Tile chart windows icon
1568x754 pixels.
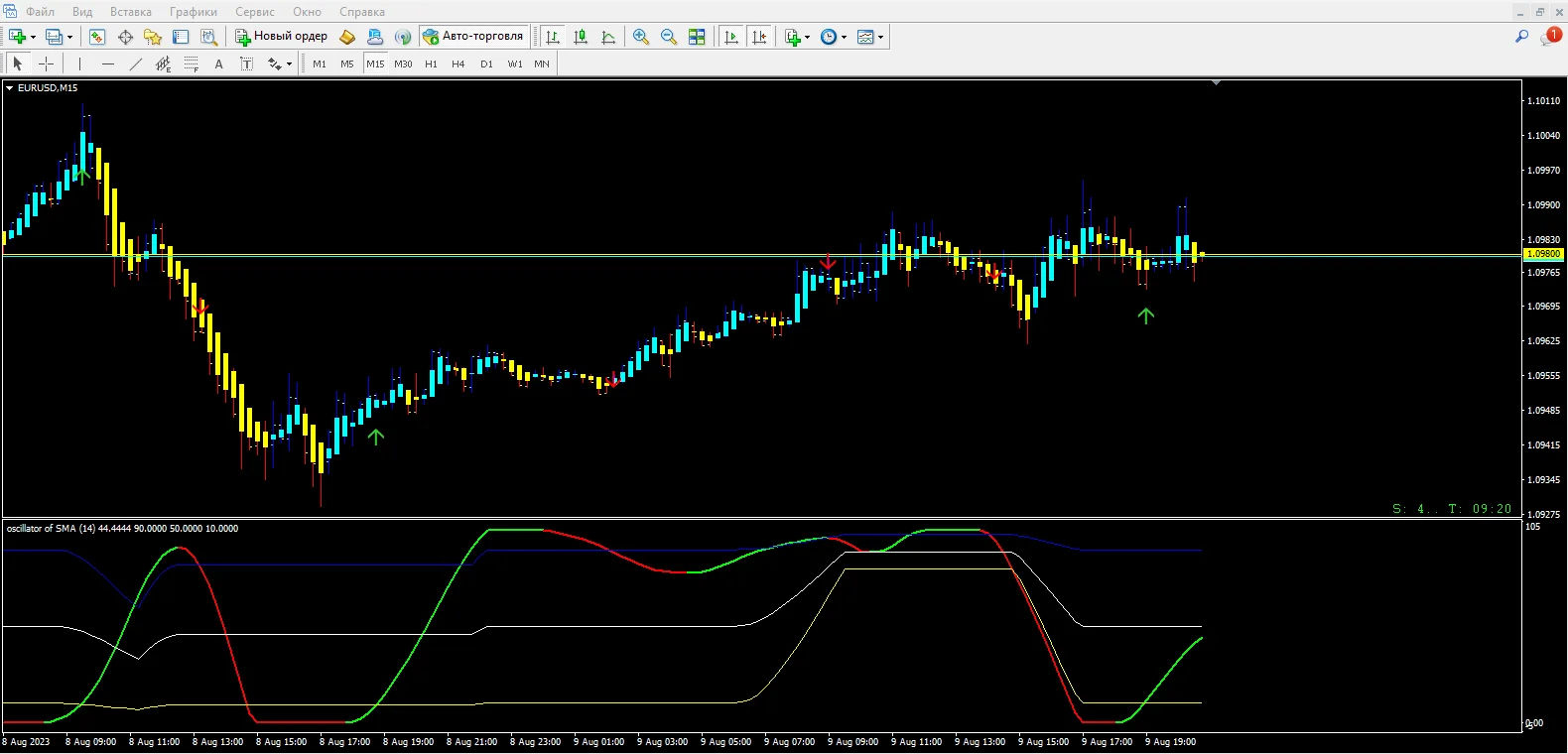click(x=697, y=37)
